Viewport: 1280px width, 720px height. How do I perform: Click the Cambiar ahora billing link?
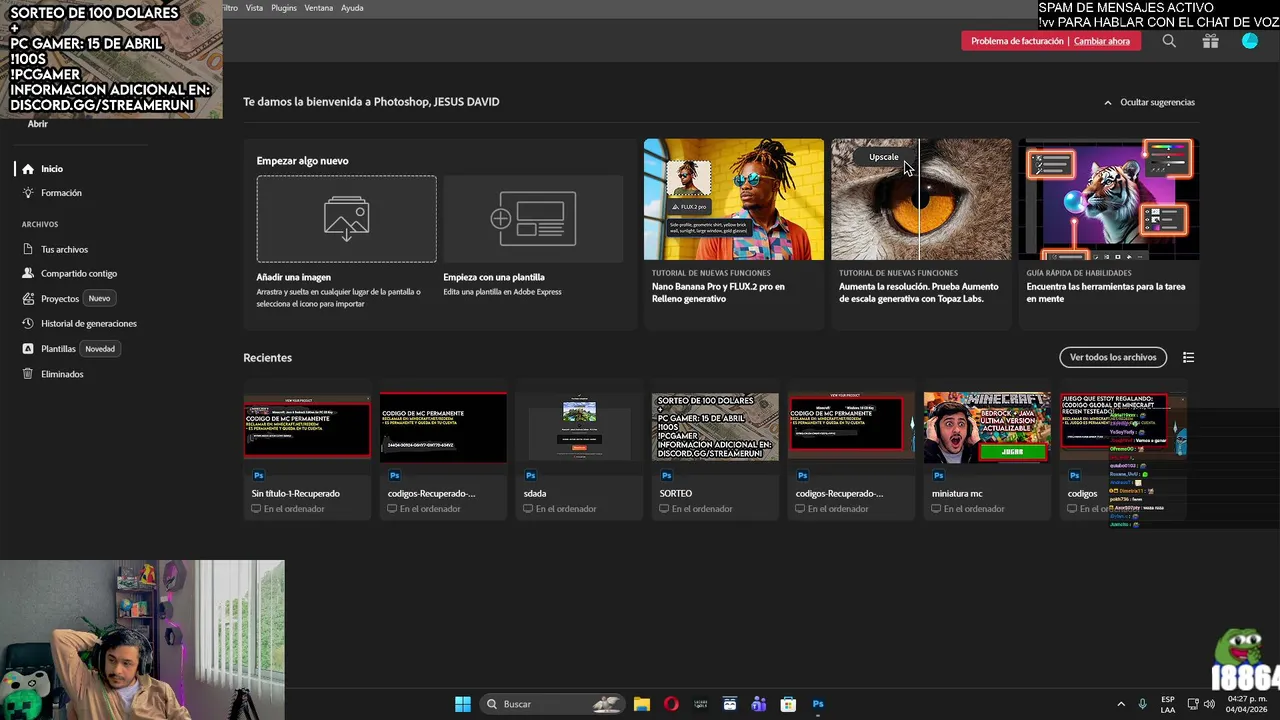click(x=1102, y=41)
